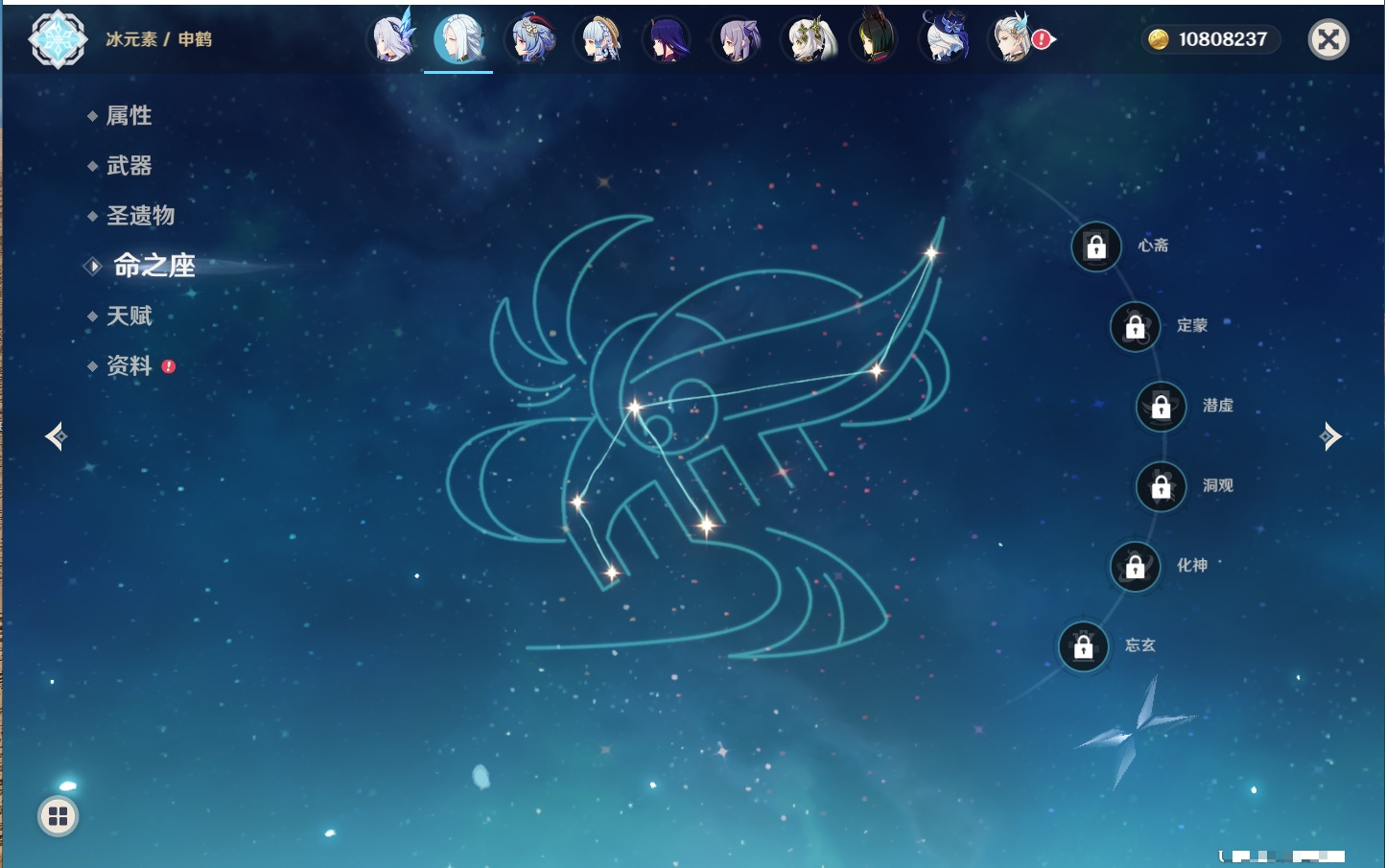The width and height of the screenshot is (1385, 868).
Task: Switch to the 武器 weapon menu
Action: click(x=129, y=166)
